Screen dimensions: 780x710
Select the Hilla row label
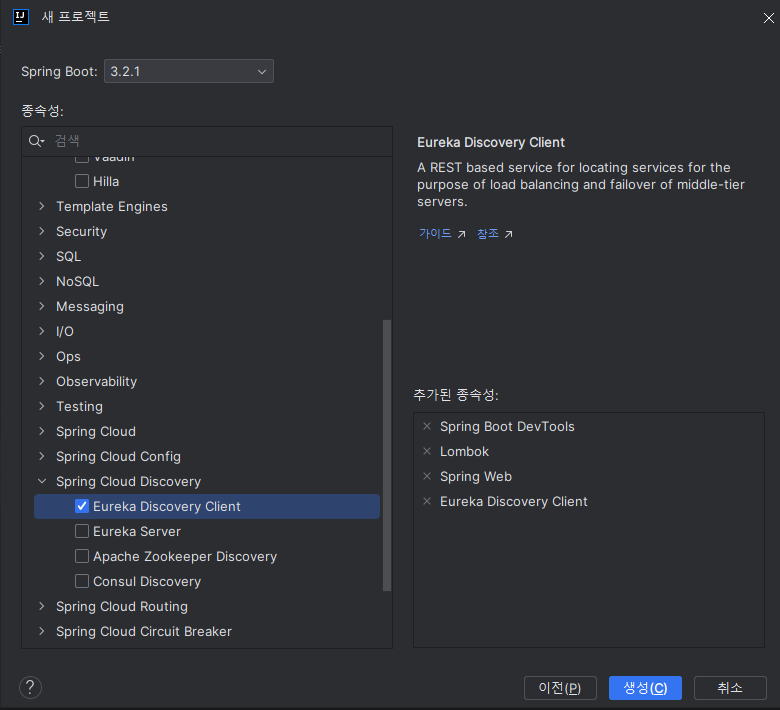click(106, 182)
